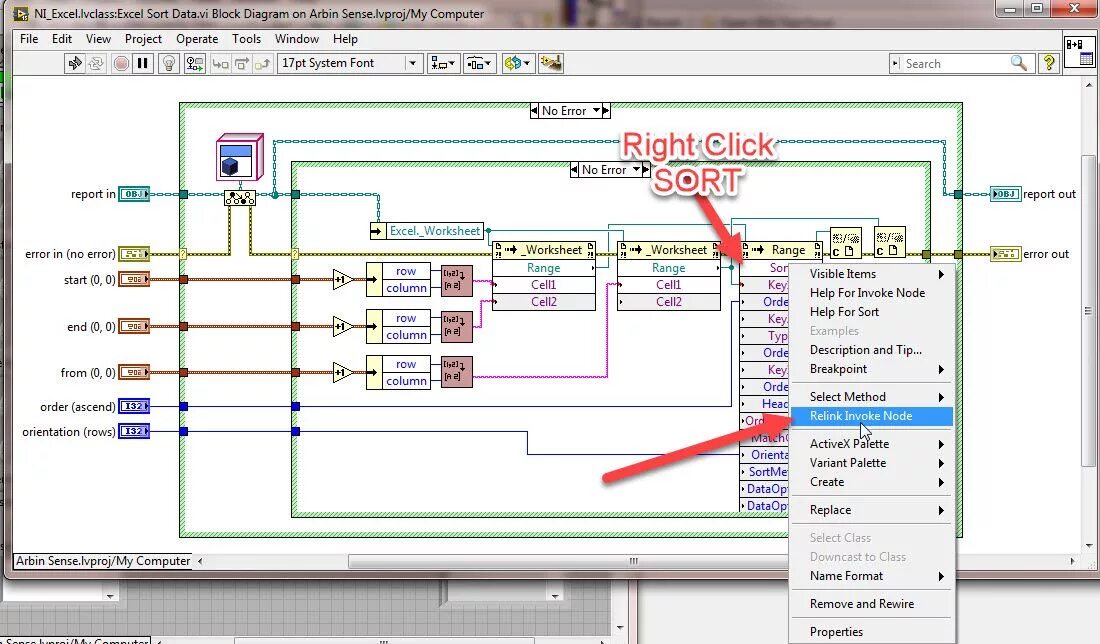Expand the Create submenu
The width and height of the screenshot is (1100, 644).
click(871, 482)
